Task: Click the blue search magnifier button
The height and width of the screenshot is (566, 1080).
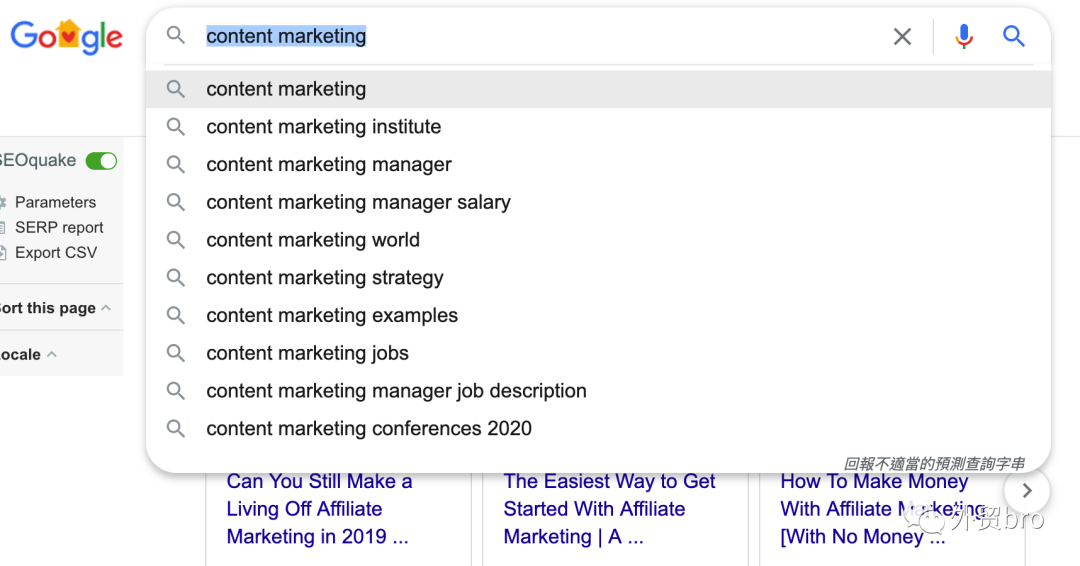Action: coord(1014,37)
